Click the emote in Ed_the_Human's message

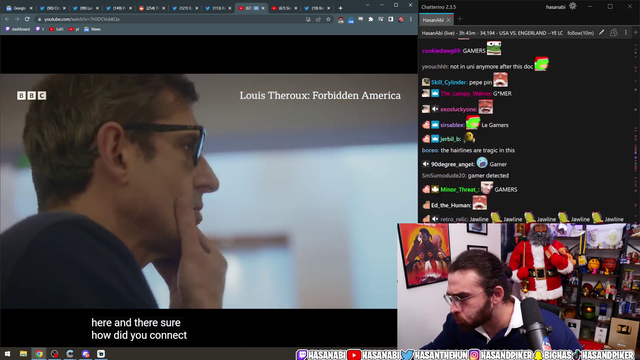pos(480,203)
